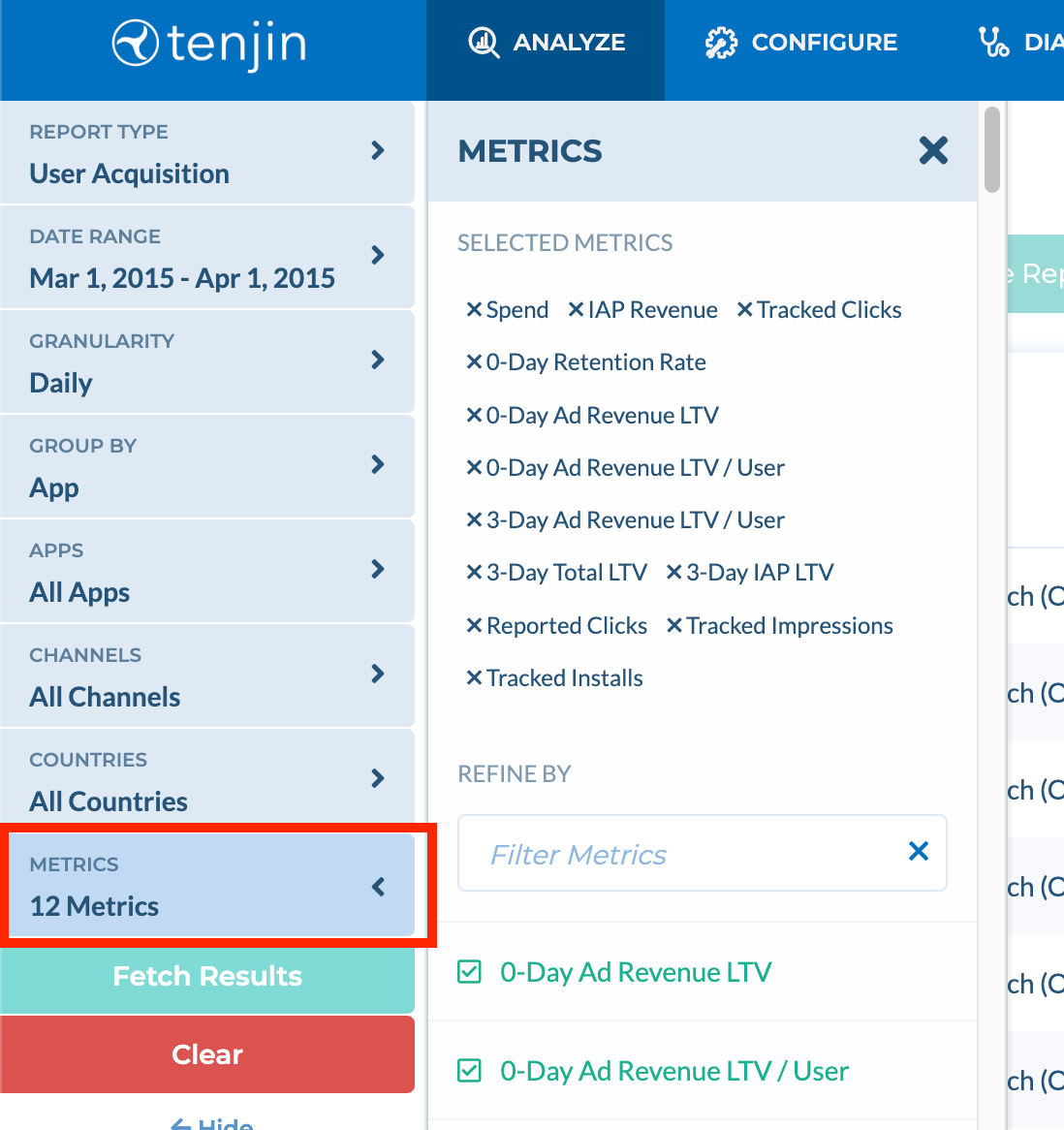Expand the Channels selector
This screenshot has width=1064, height=1130.
tap(207, 675)
